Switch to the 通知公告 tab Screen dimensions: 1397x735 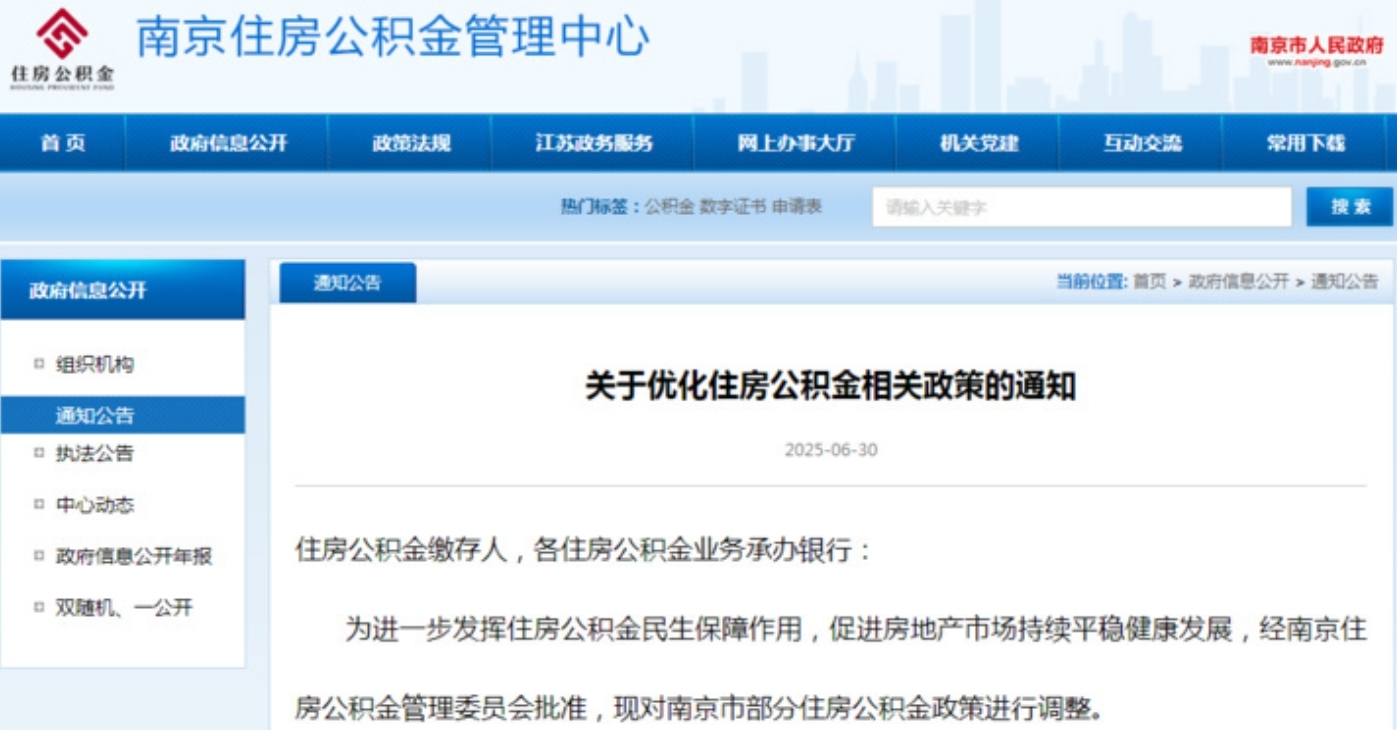click(x=347, y=283)
